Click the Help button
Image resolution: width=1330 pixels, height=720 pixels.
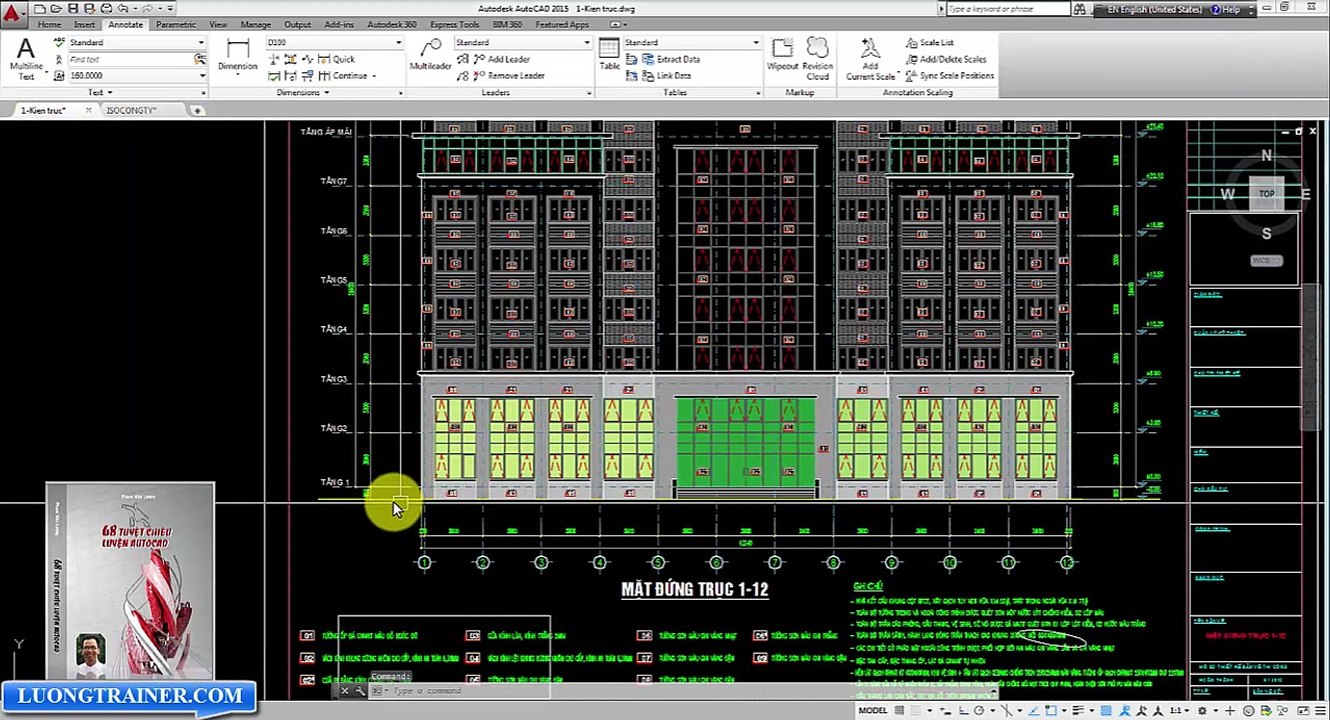tap(1226, 9)
